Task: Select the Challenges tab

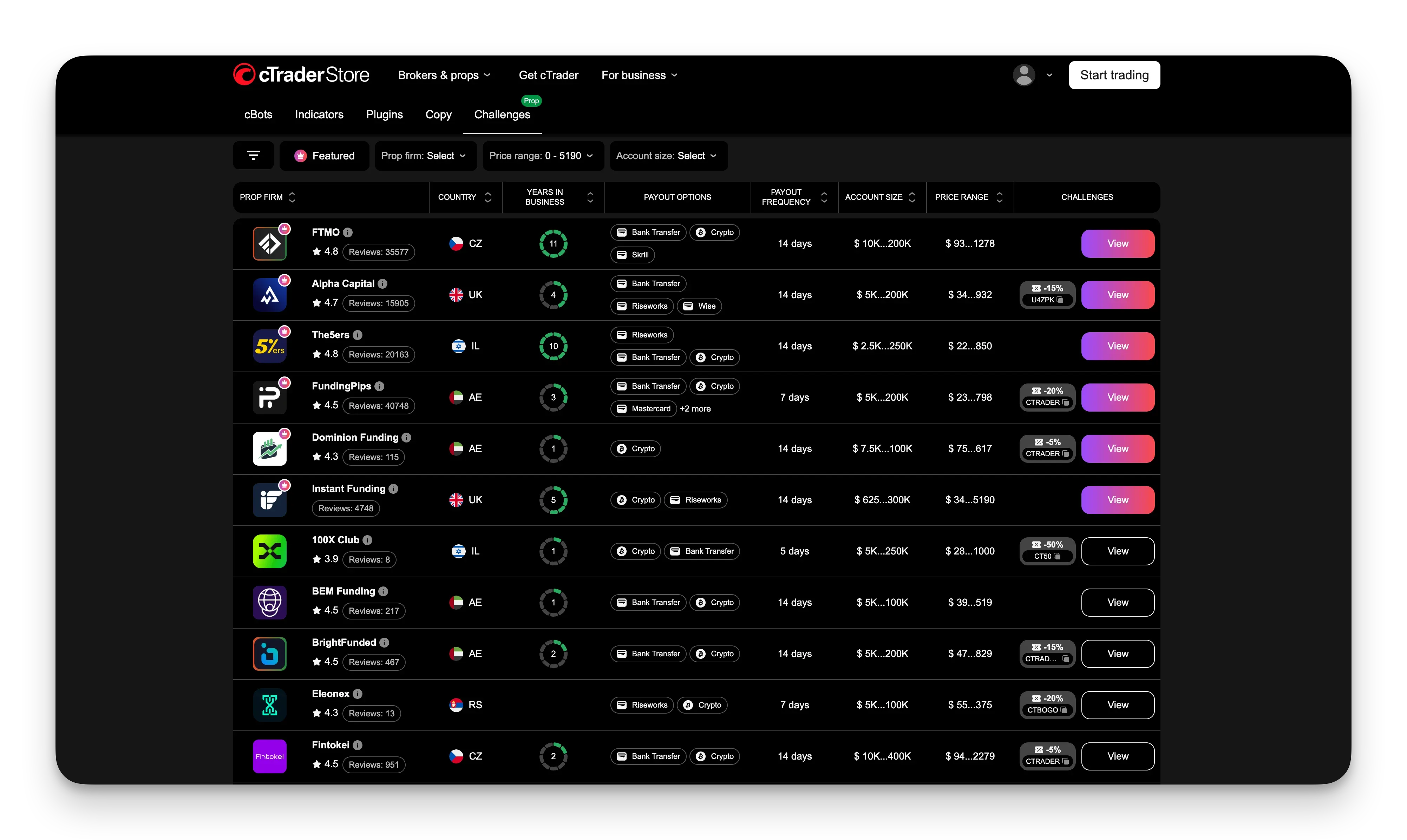Action: tap(502, 114)
